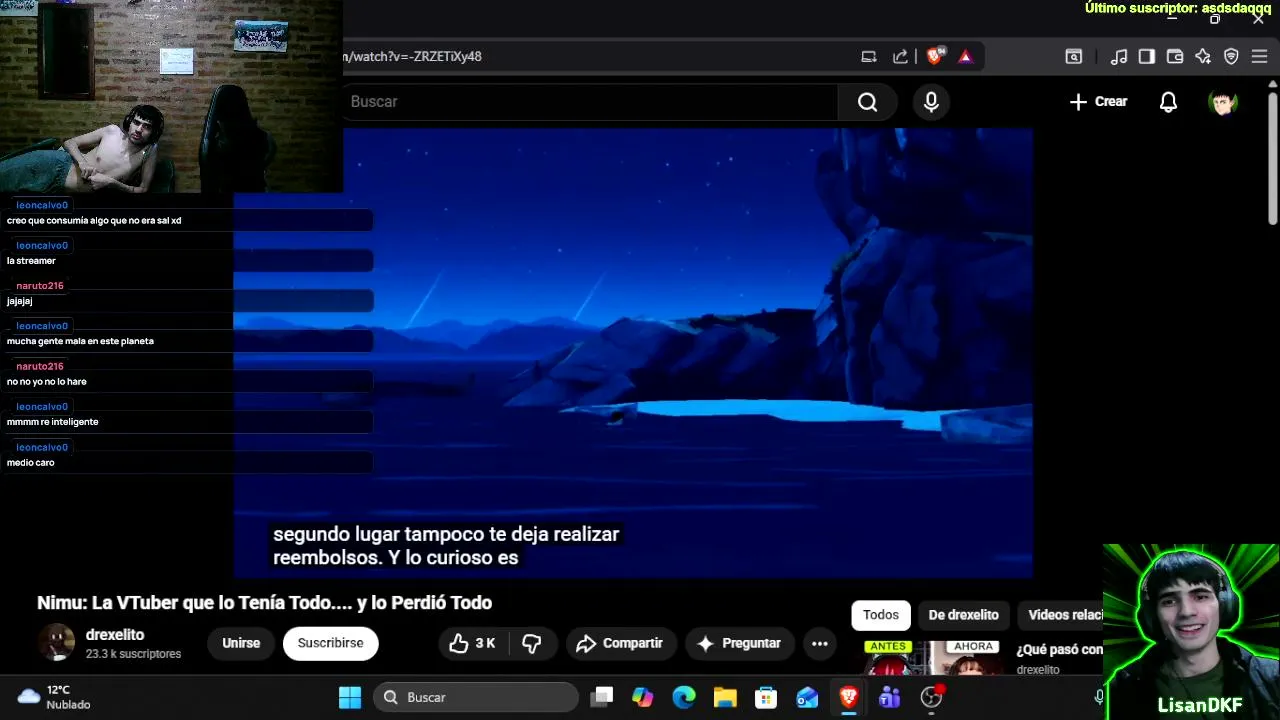Image resolution: width=1280 pixels, height=720 pixels.
Task: Click chat message 'la streamer'
Action: coord(31,261)
